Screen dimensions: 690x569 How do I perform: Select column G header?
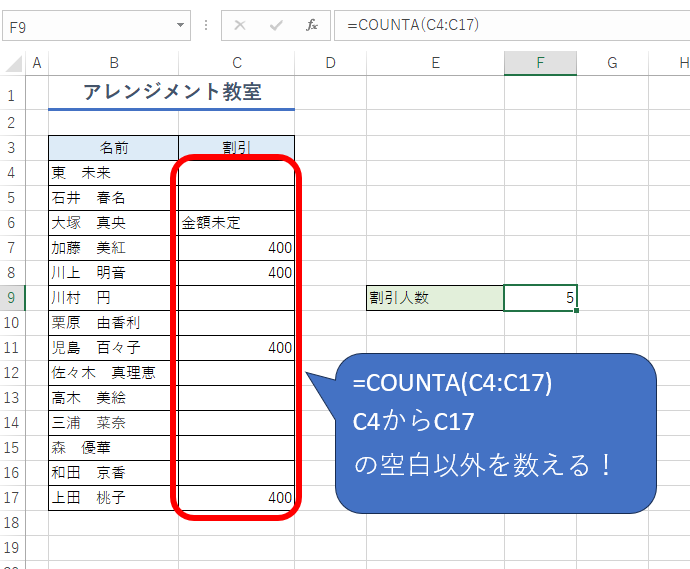612,63
